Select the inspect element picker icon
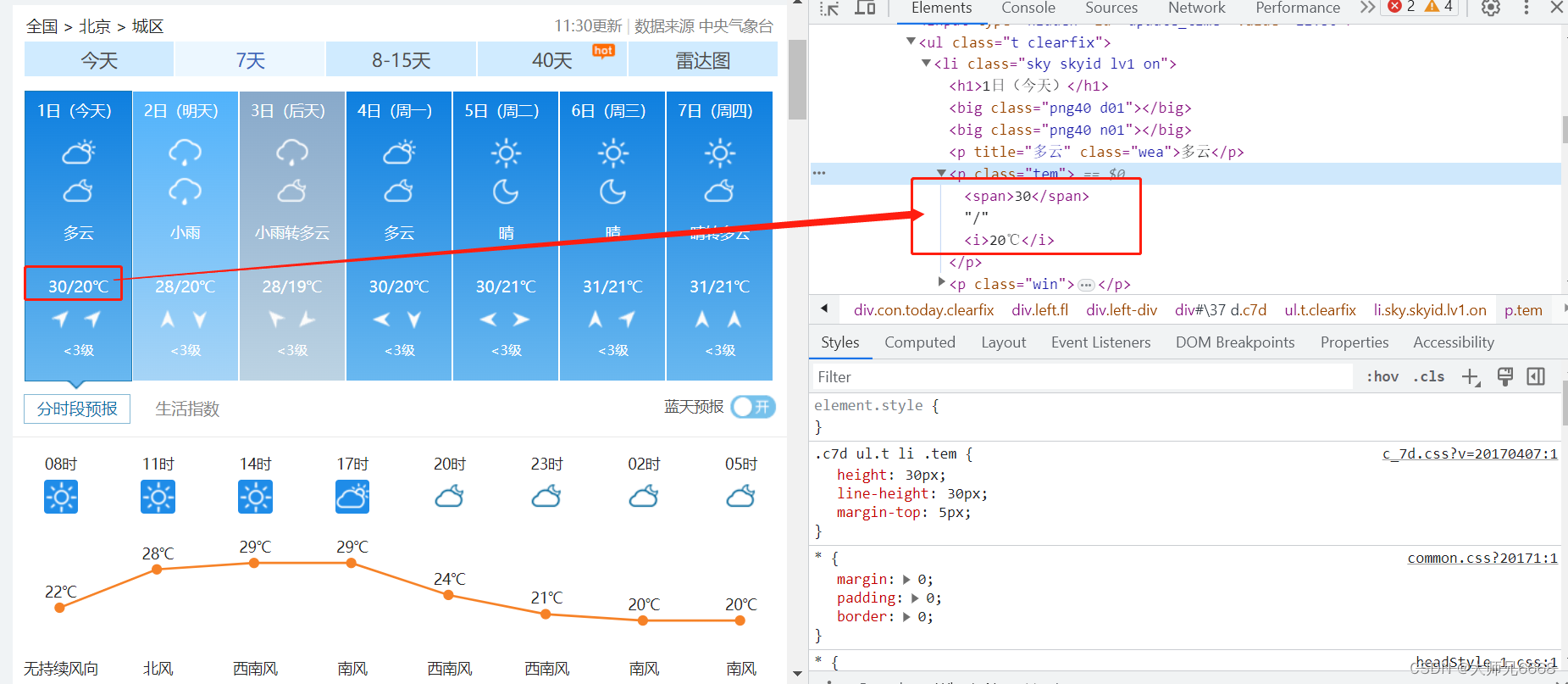 [x=829, y=8]
